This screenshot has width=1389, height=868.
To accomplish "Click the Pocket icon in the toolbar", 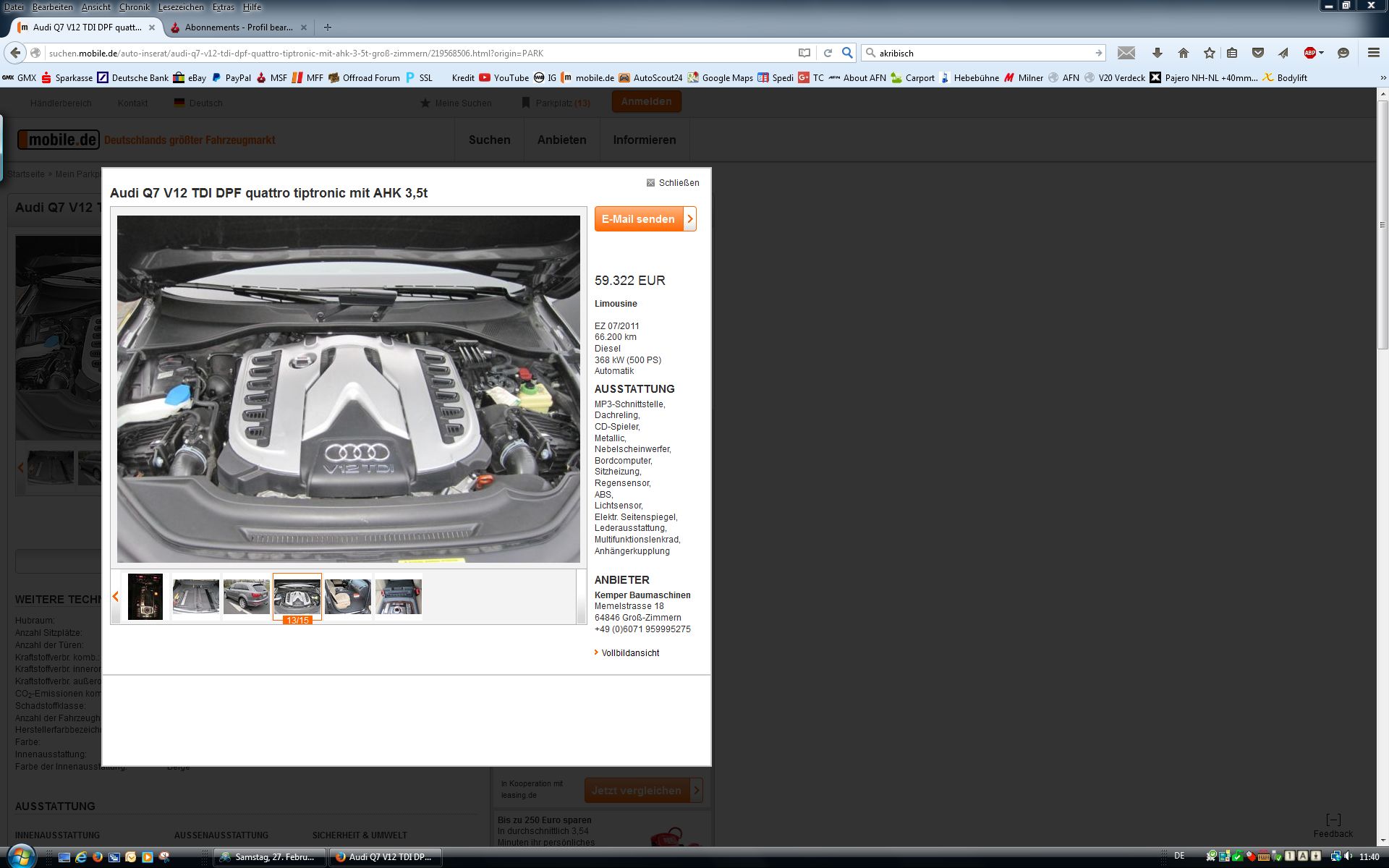I will (1258, 53).
